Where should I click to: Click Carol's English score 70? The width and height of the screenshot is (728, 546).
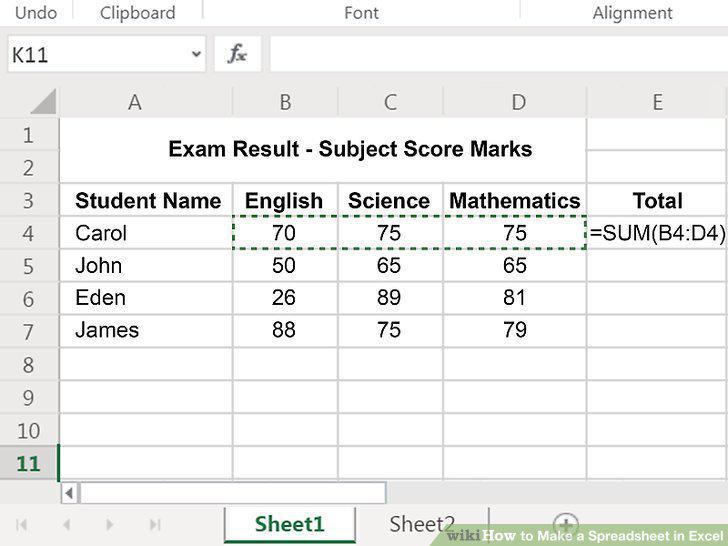[x=285, y=233]
